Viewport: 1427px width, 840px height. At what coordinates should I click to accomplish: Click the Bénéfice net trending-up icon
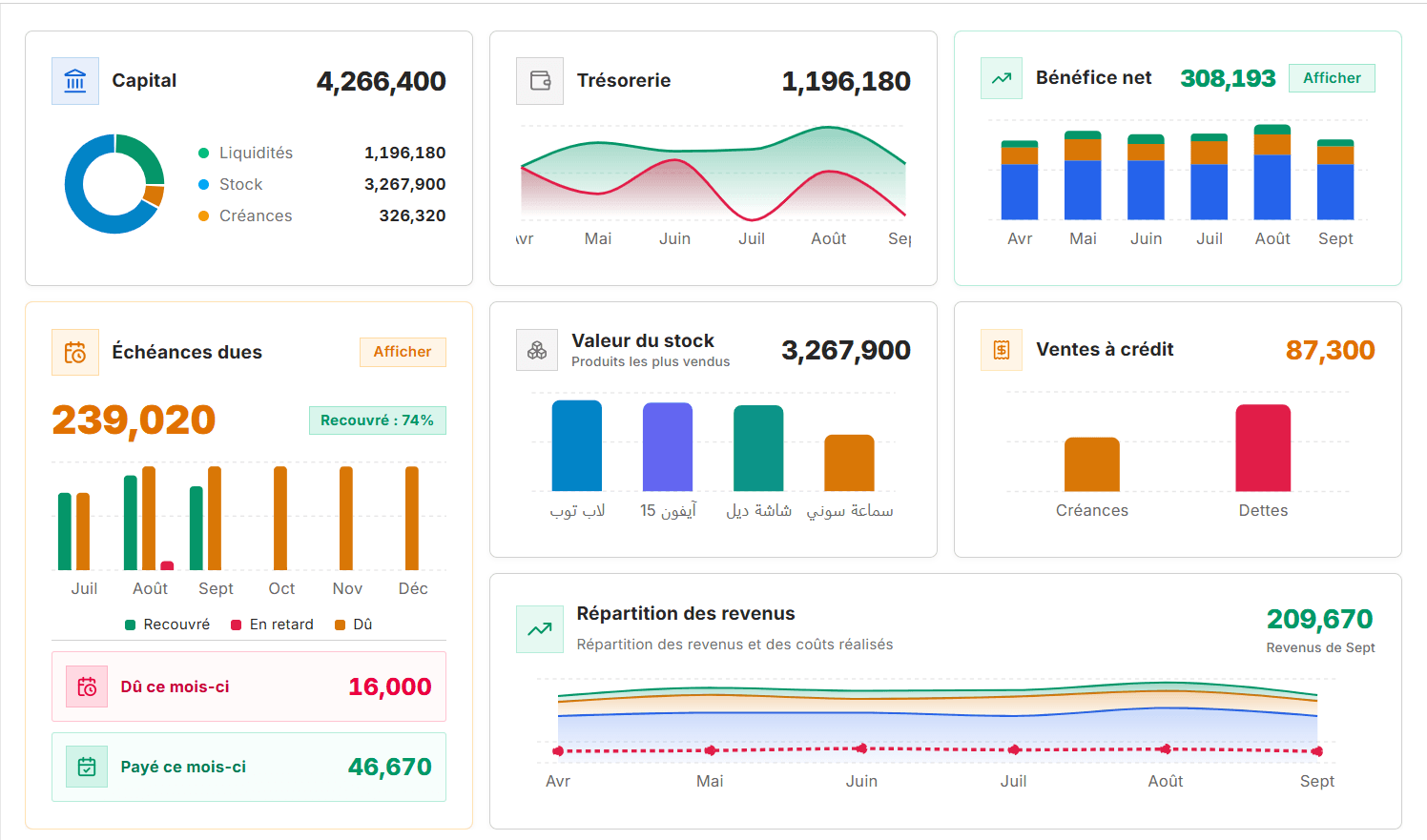tap(1002, 78)
